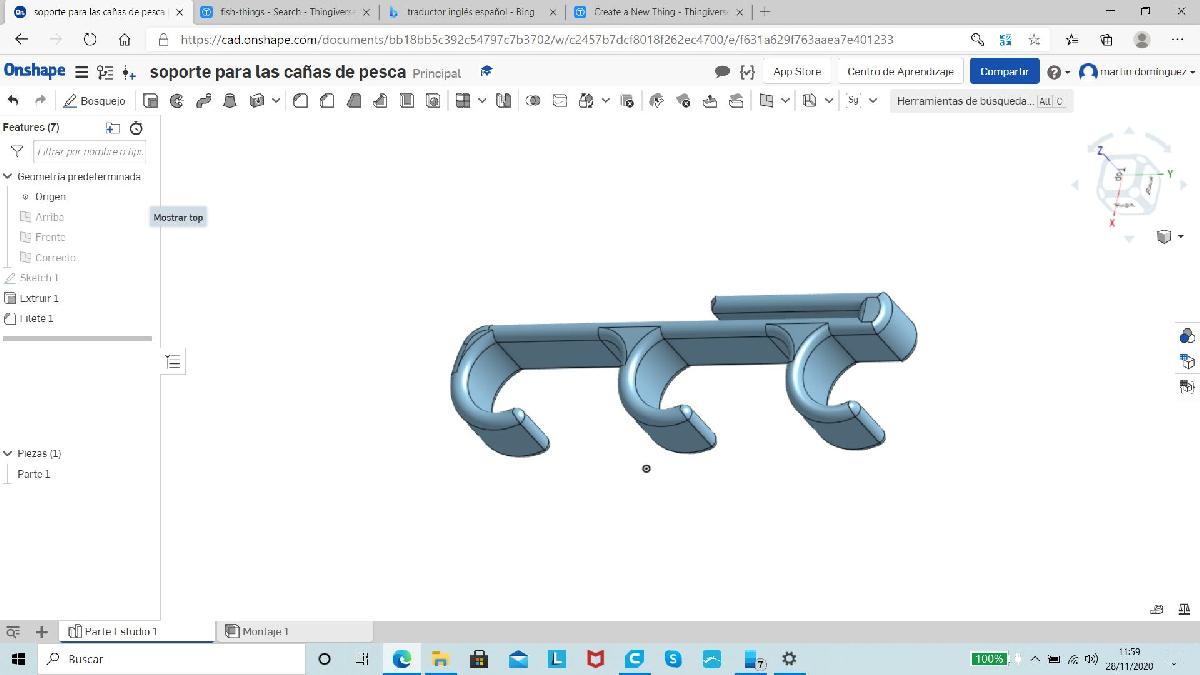Collapse Geometría predeterminada group

8,177
